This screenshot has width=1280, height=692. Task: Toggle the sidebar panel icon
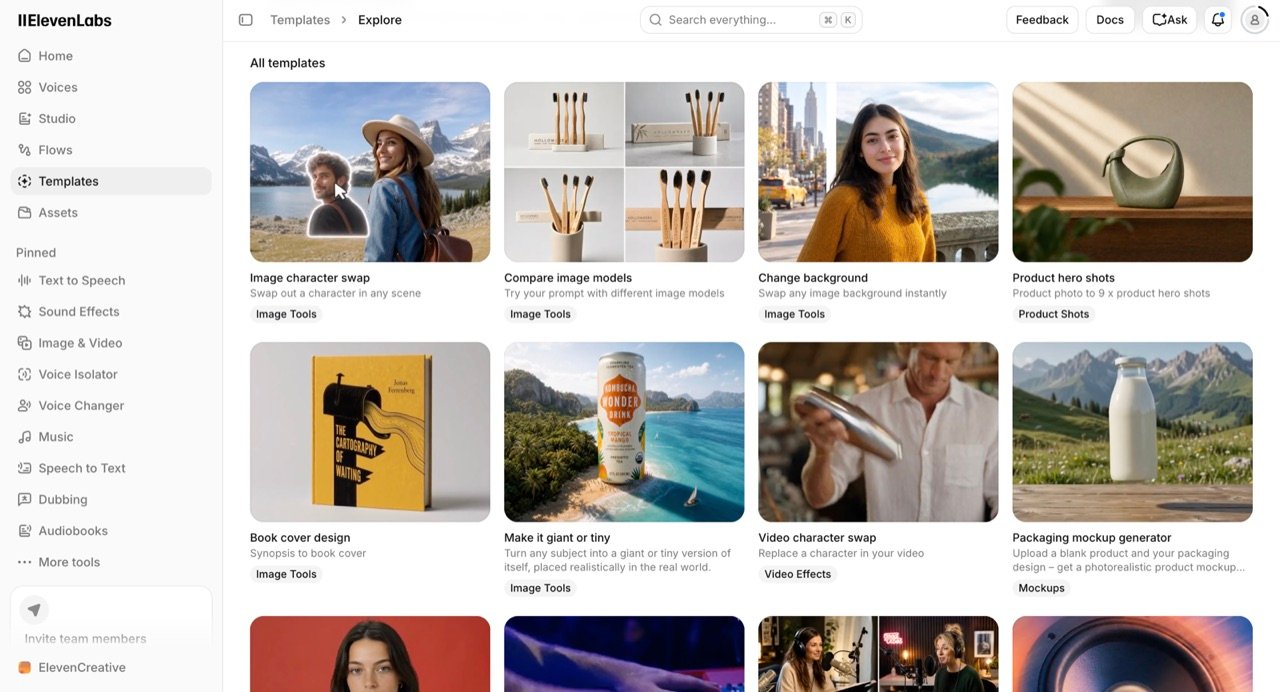click(246, 20)
